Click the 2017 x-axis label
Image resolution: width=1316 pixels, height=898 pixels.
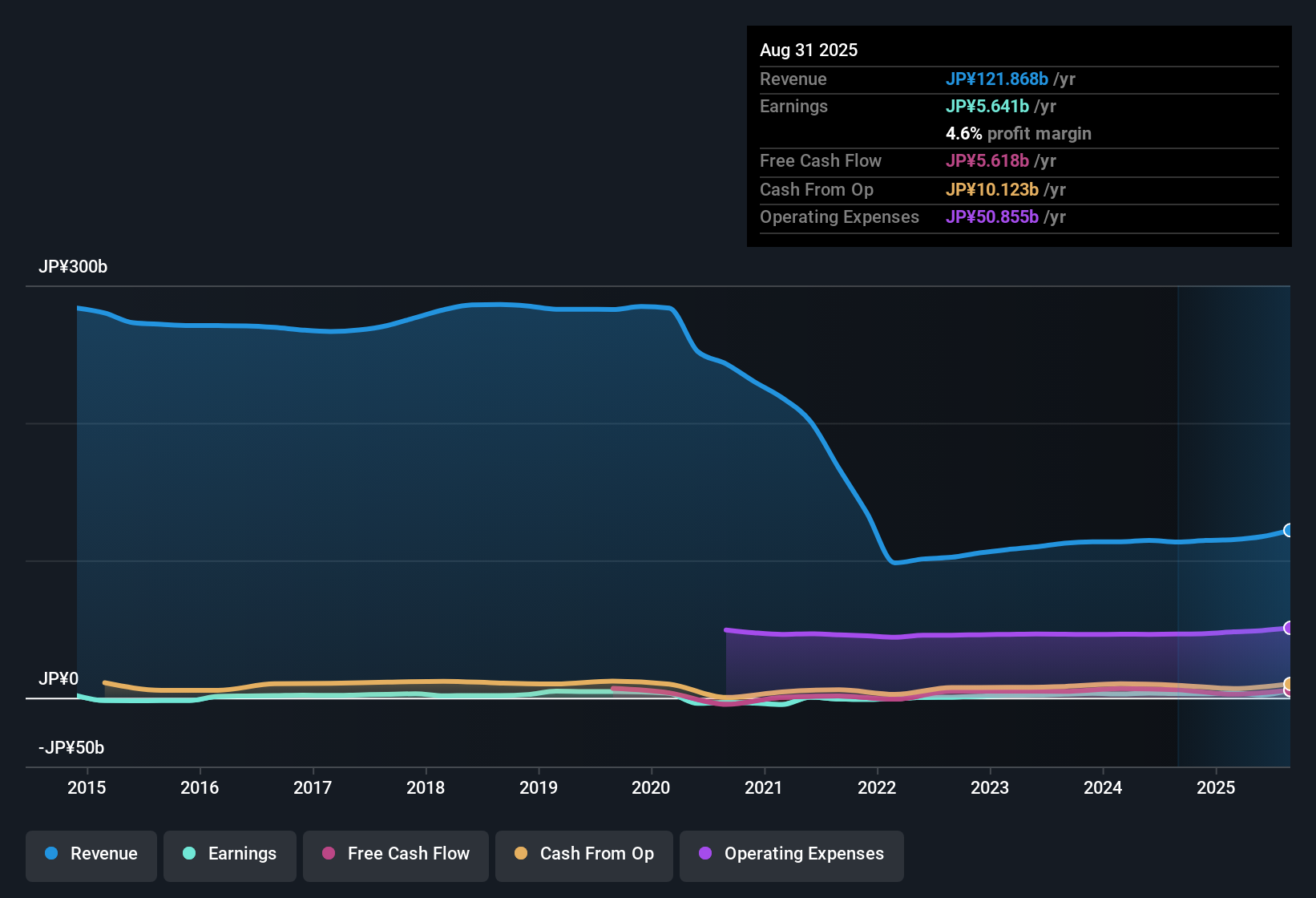pyautogui.click(x=313, y=787)
